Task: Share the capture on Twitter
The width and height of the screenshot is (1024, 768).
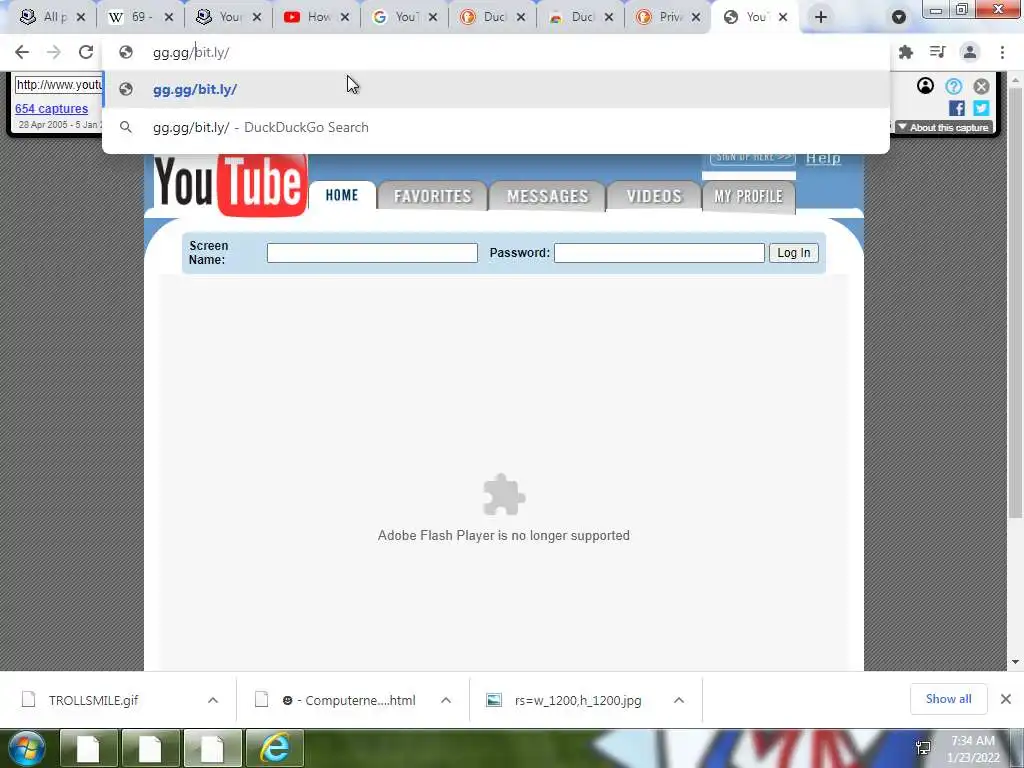Action: pos(981,108)
